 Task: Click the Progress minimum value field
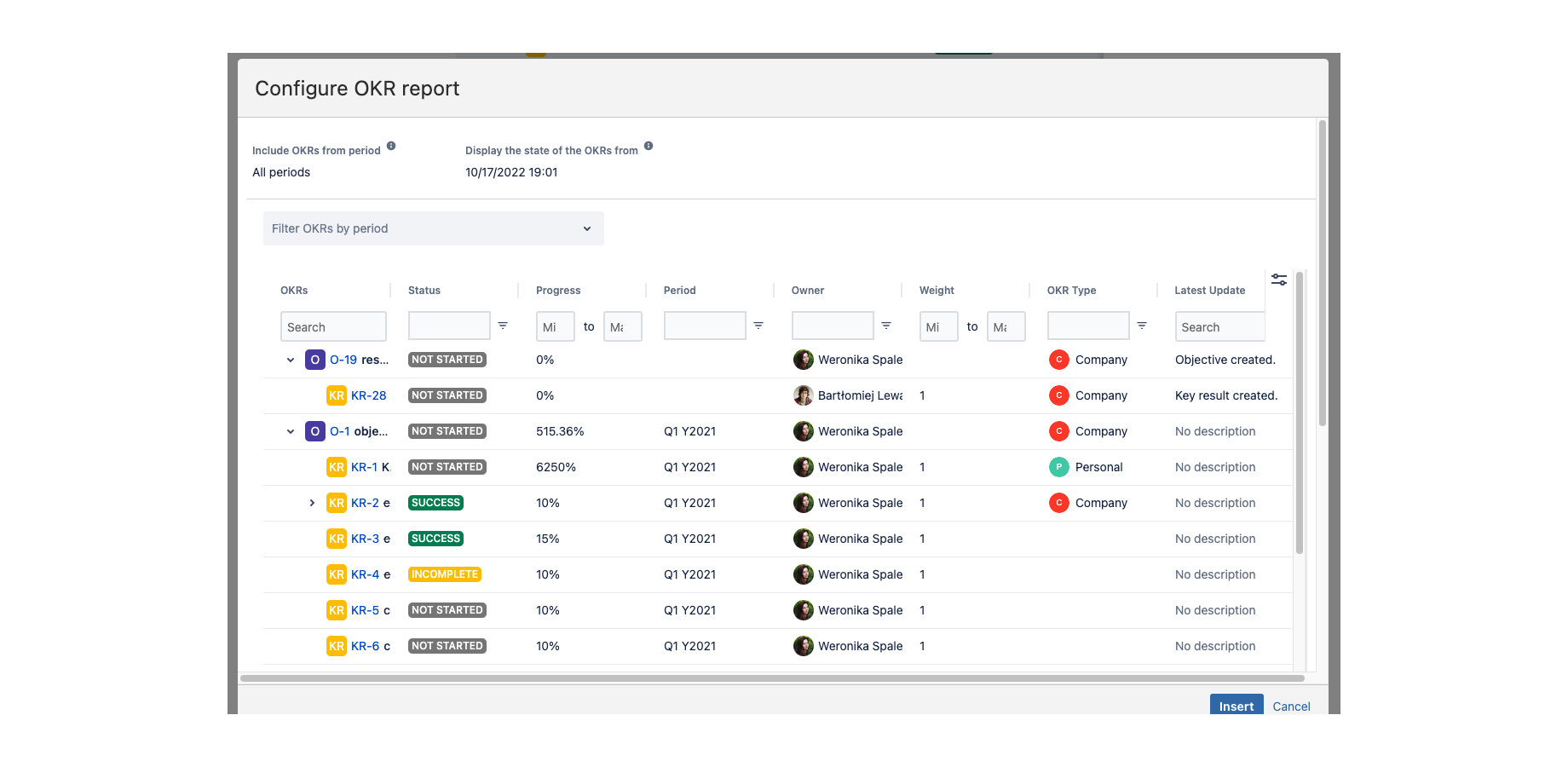click(x=555, y=326)
